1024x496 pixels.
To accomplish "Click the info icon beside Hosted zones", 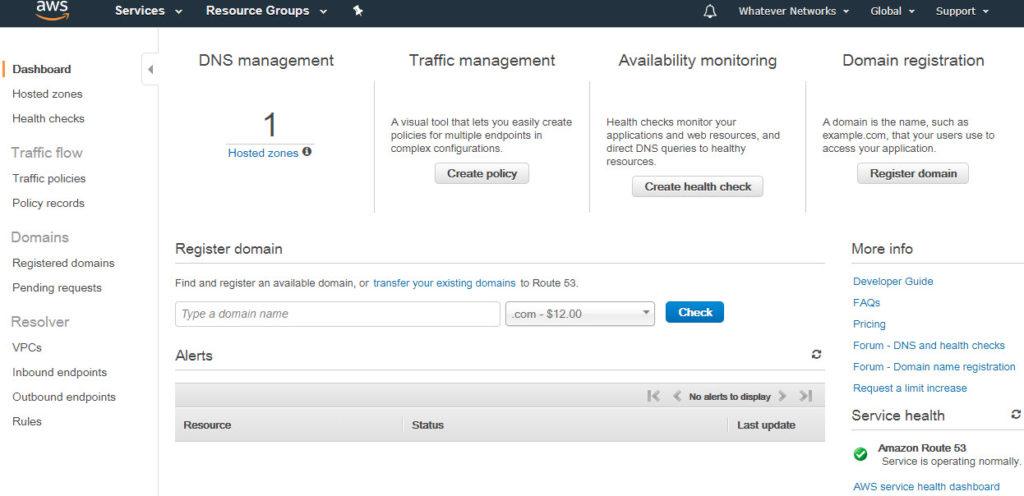I will click(307, 152).
